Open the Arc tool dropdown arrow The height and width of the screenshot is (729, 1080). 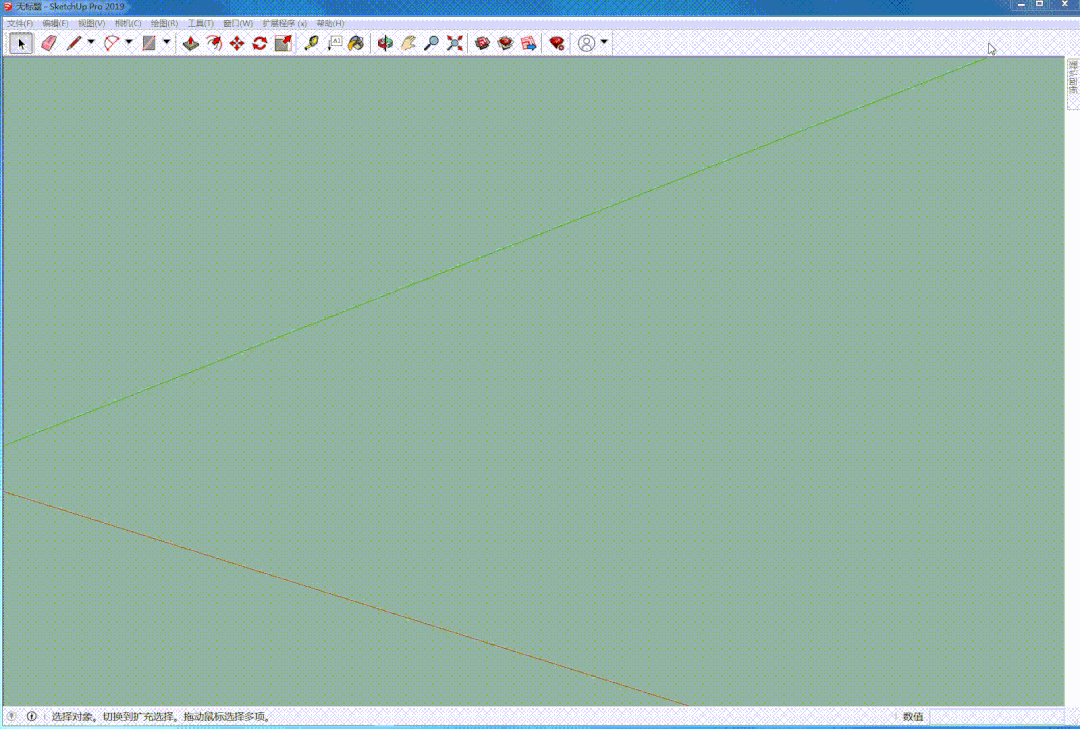(129, 43)
